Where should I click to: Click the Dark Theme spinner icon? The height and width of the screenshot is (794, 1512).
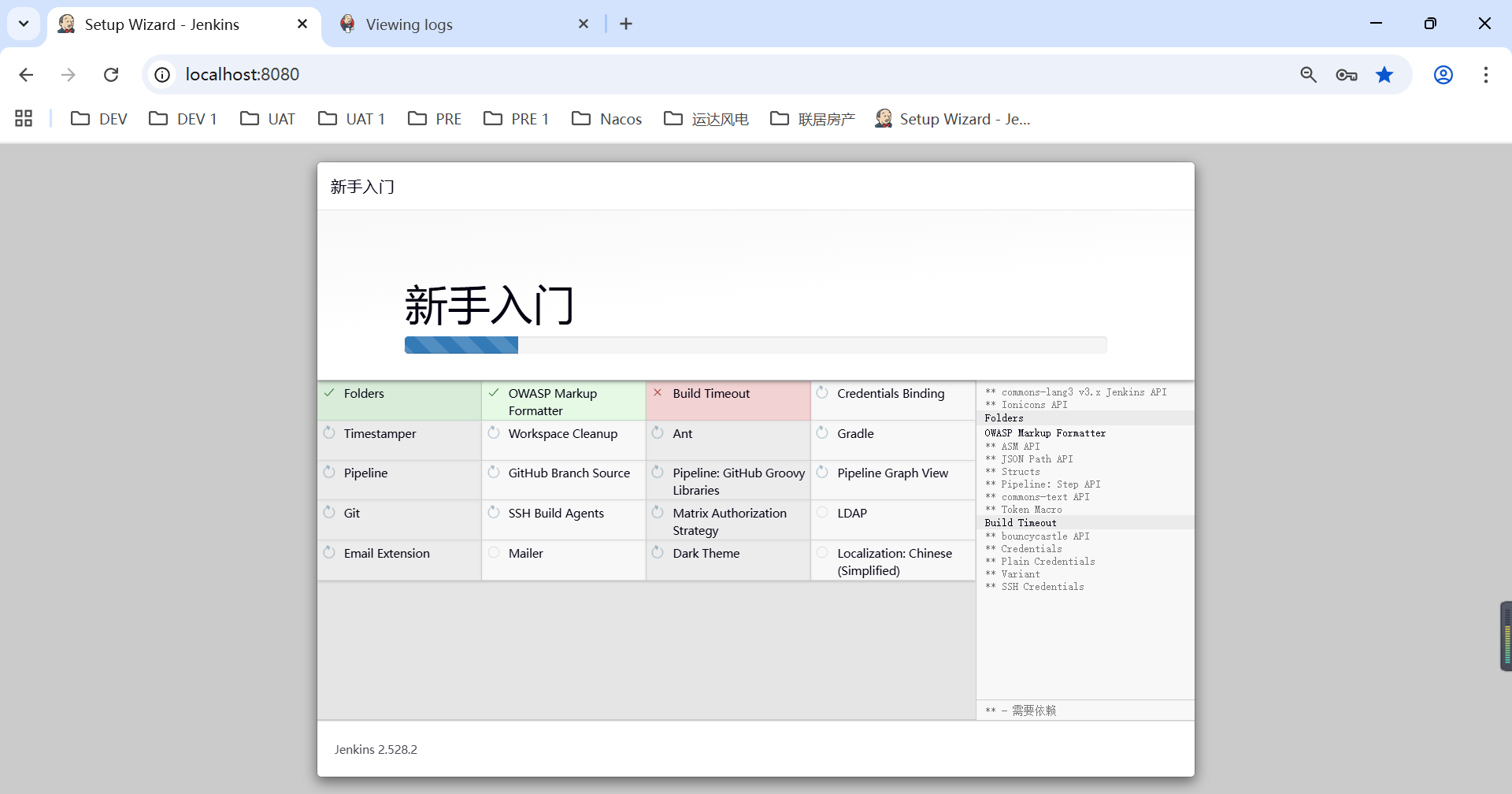(658, 552)
